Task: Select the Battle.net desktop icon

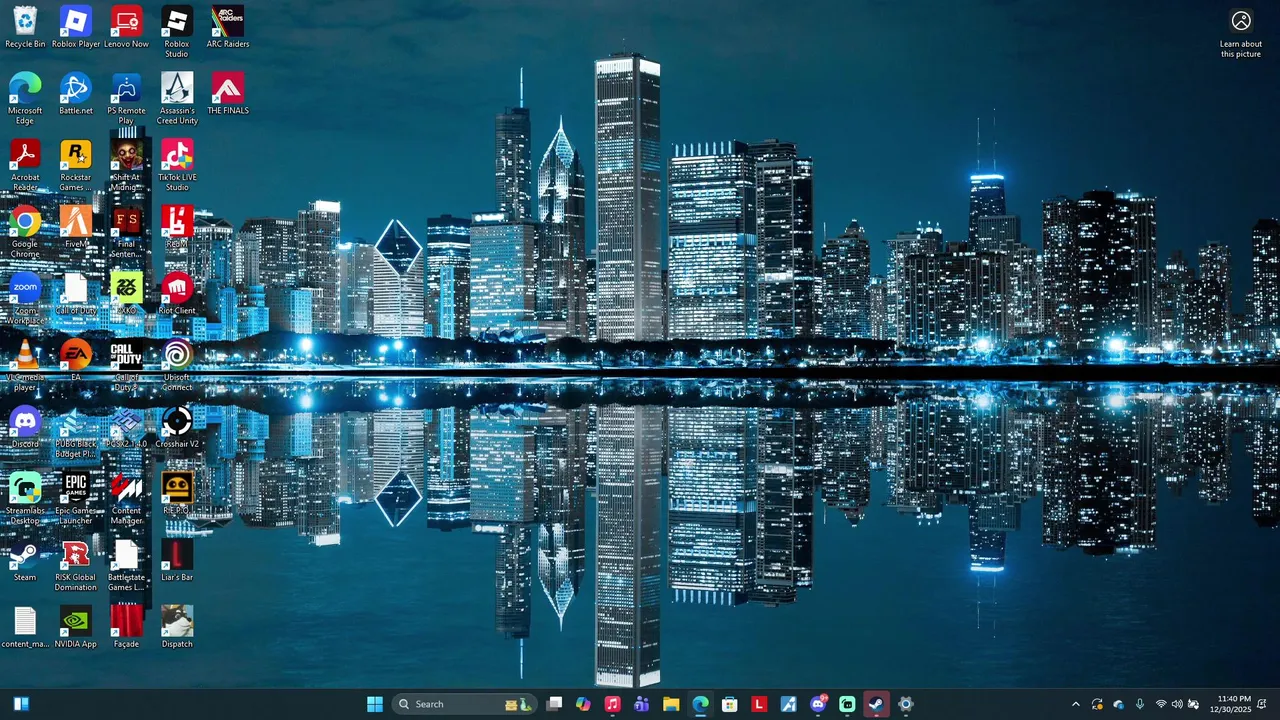Action: (76, 94)
